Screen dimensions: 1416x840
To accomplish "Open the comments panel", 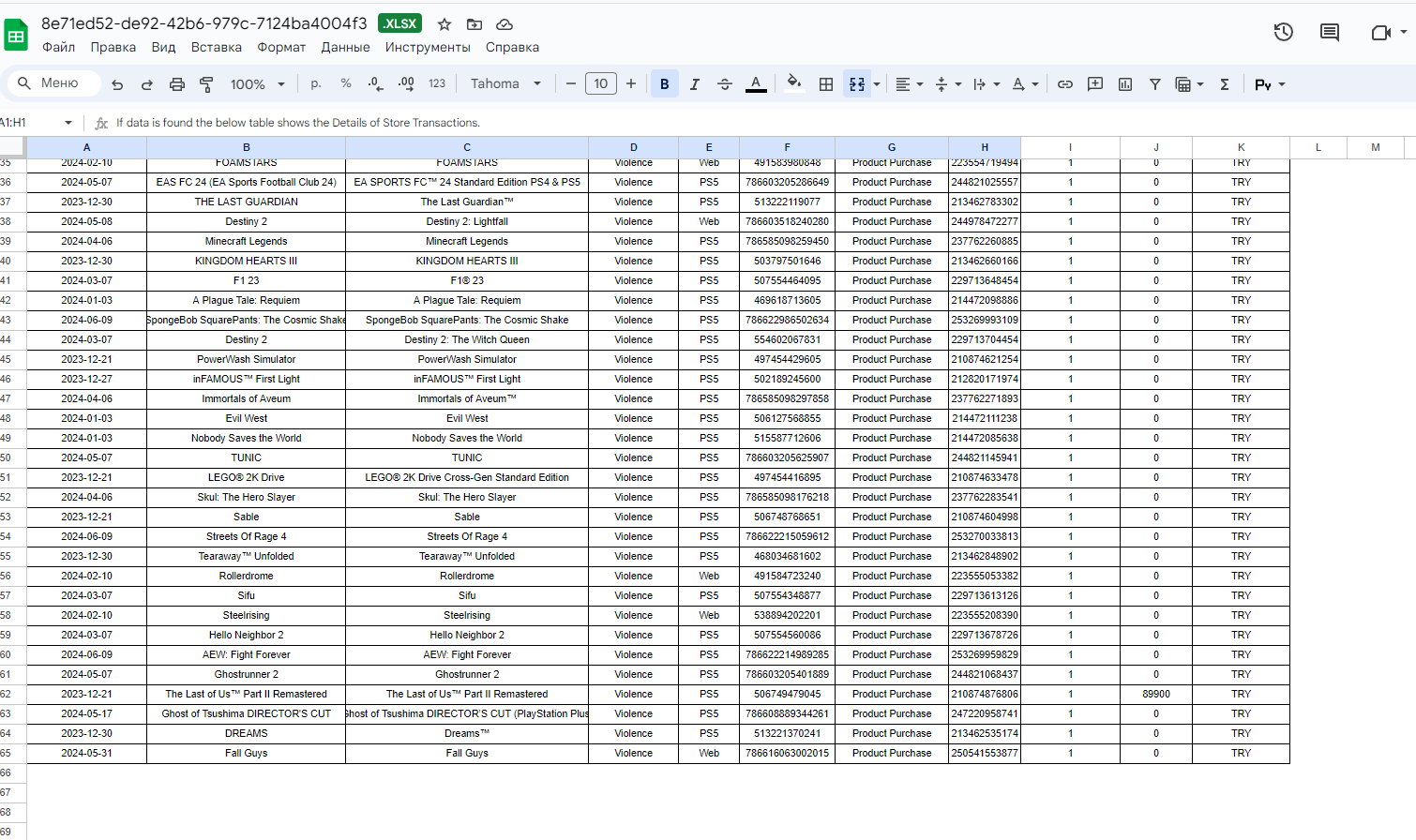I will point(1330,32).
